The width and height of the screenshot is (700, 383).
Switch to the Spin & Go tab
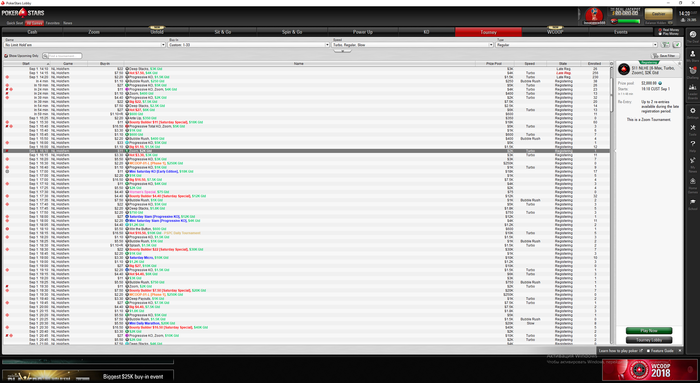pos(292,32)
